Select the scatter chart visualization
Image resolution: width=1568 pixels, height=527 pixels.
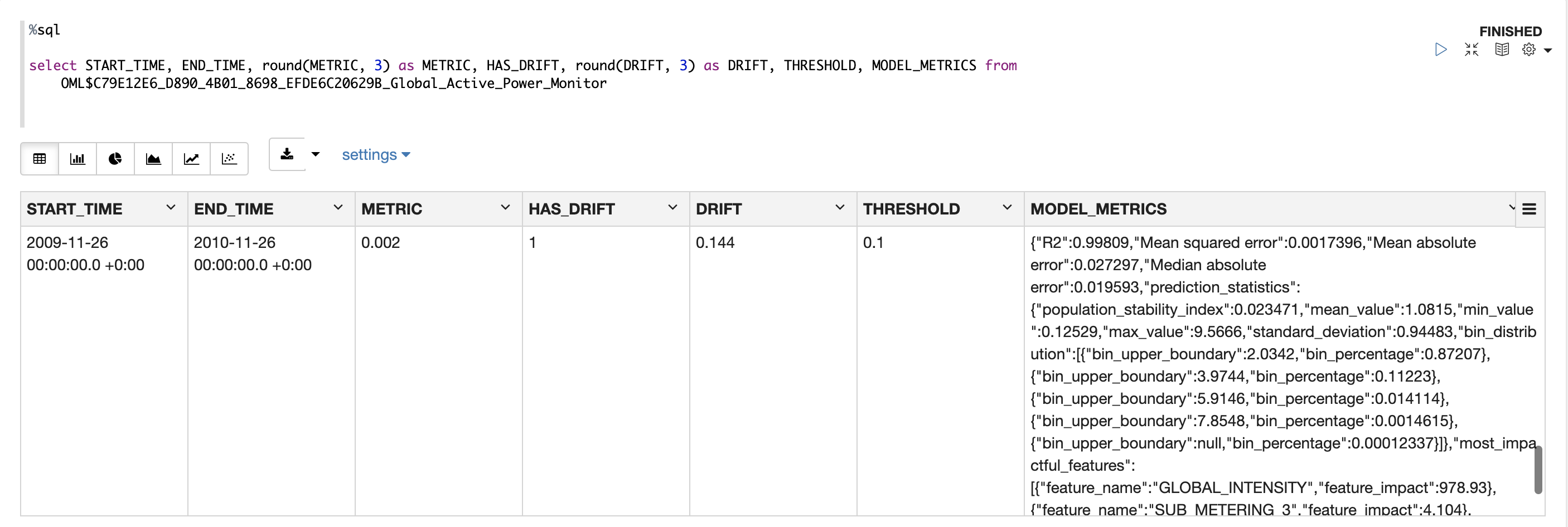coord(229,159)
